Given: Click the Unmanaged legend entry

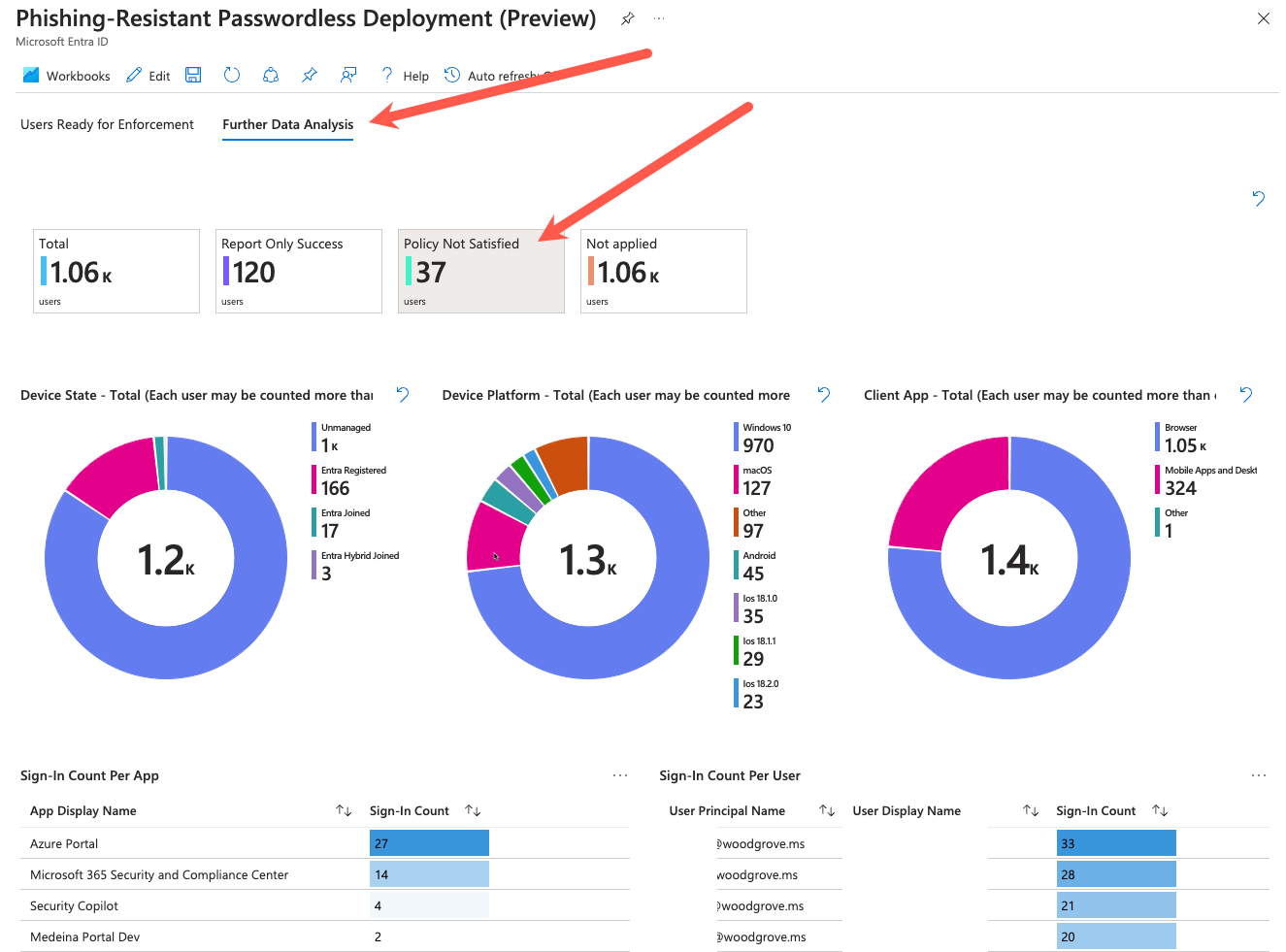Looking at the screenshot, I should click(x=343, y=438).
